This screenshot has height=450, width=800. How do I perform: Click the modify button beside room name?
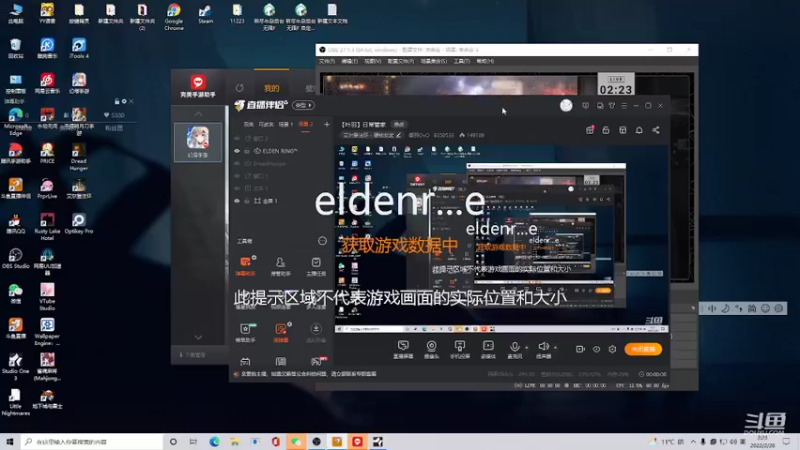(398, 124)
